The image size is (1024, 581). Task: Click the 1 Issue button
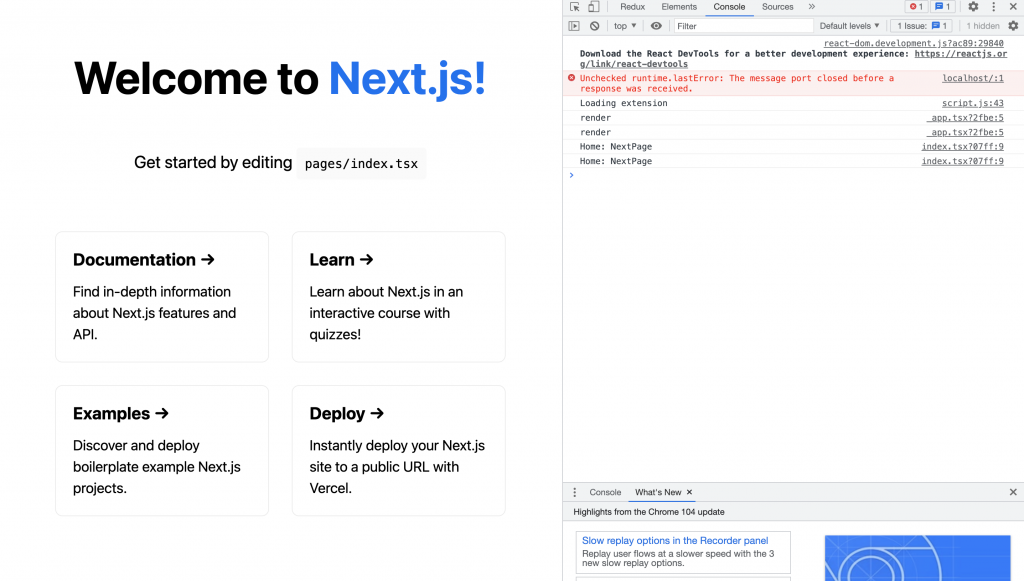(921, 26)
